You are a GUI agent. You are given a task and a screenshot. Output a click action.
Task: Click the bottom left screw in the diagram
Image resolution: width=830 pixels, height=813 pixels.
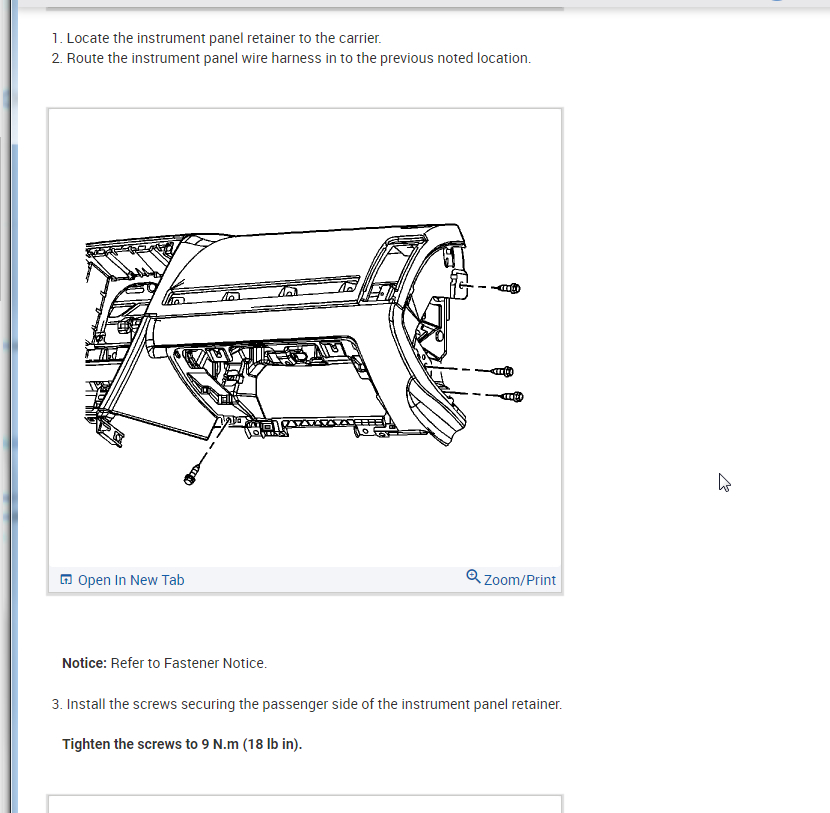coord(191,476)
